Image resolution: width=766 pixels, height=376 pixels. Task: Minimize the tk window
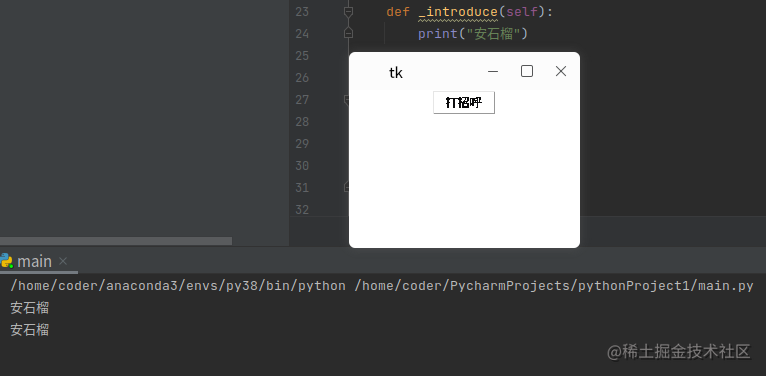493,71
